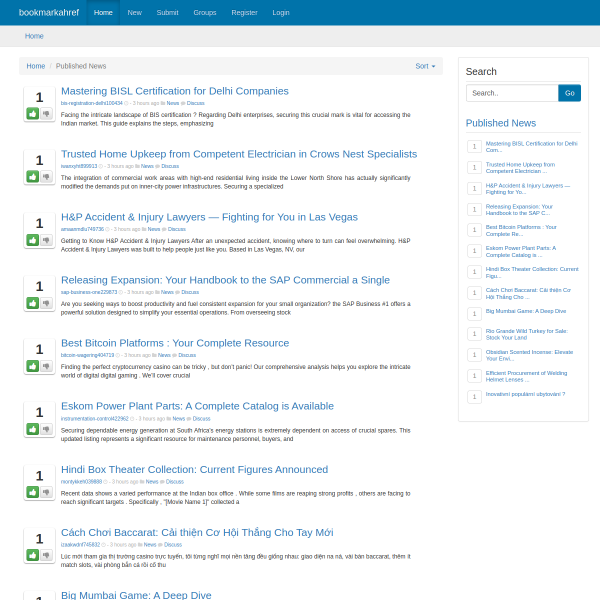Open the Submit nav item
Image resolution: width=600 pixels, height=600 pixels.
click(x=168, y=13)
